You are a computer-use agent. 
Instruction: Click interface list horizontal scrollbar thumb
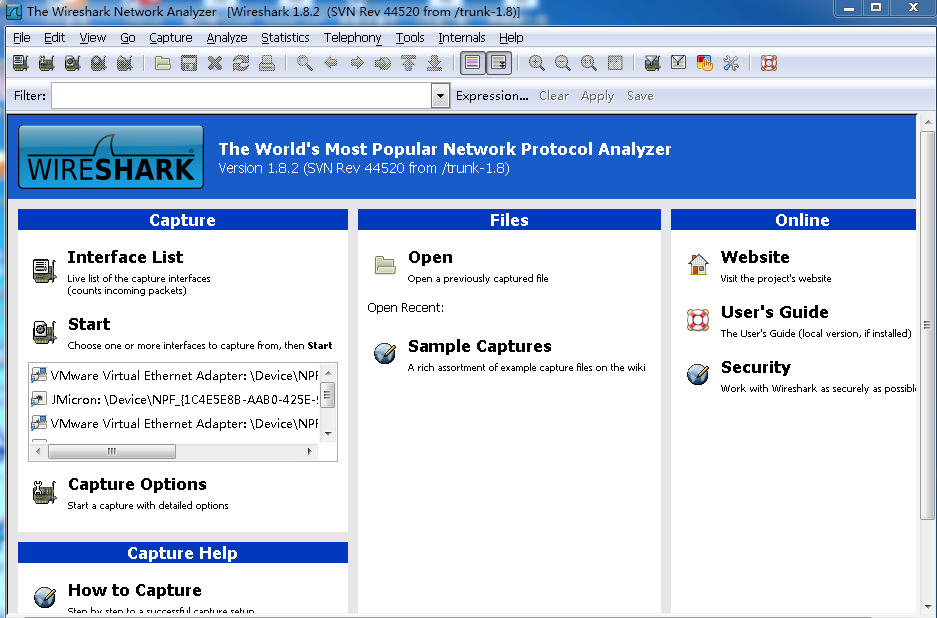click(x=112, y=451)
